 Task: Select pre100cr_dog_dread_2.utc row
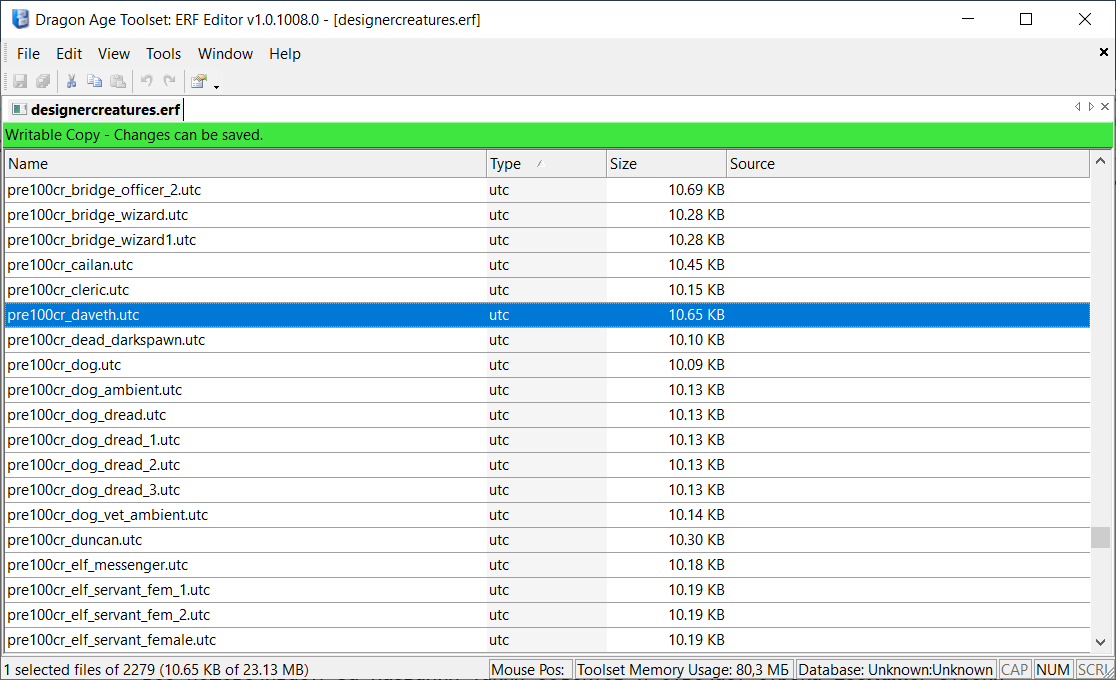547,465
